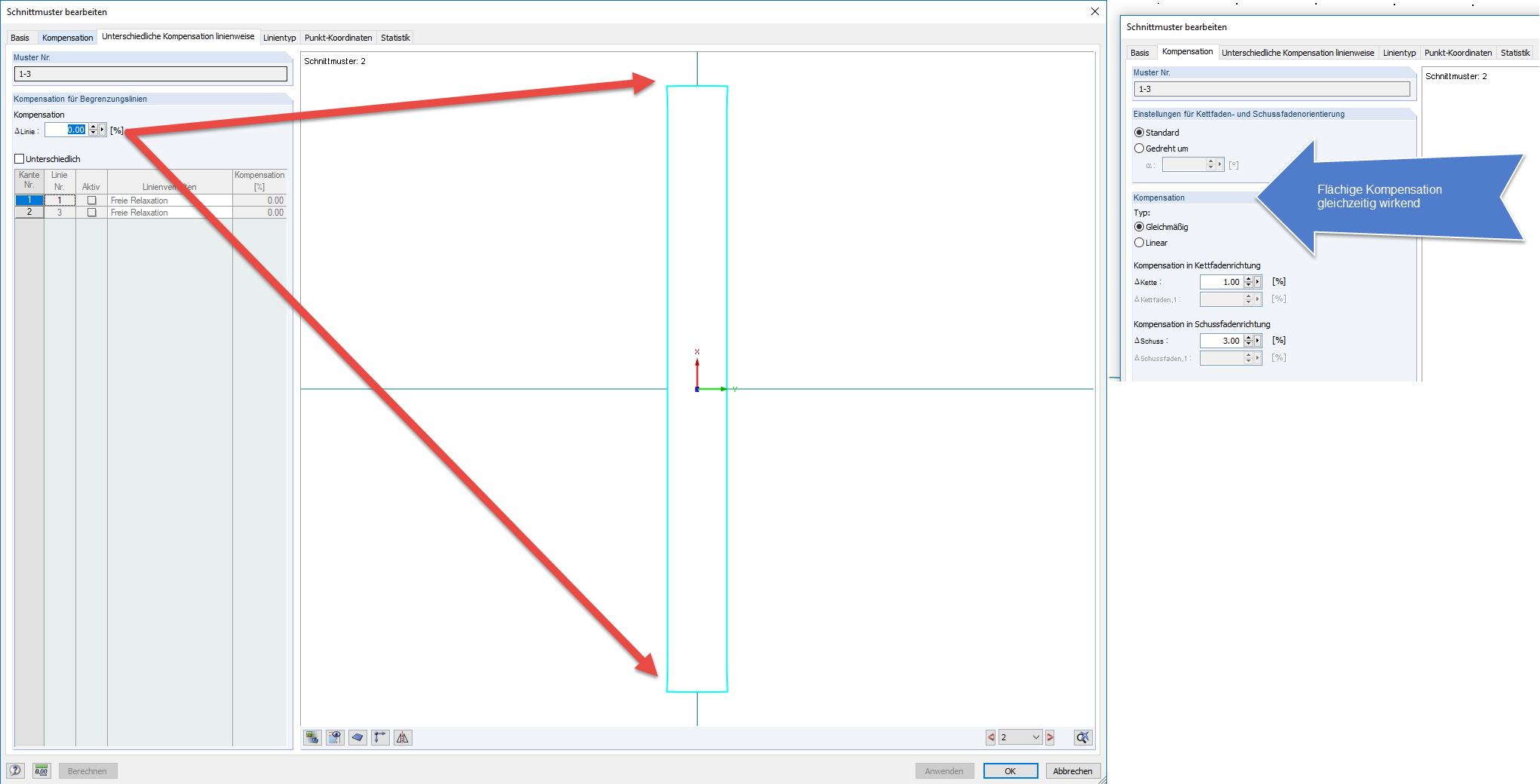Viewport: 1540px width, 784px height.
Task: Click the ΔKette value field 1.00
Action: [1222, 282]
